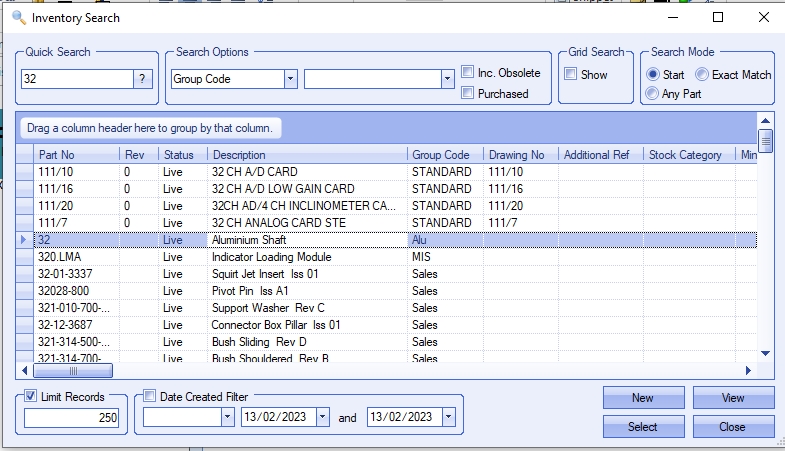Select the Exact Match search mode
785x451 pixels.
(x=702, y=75)
